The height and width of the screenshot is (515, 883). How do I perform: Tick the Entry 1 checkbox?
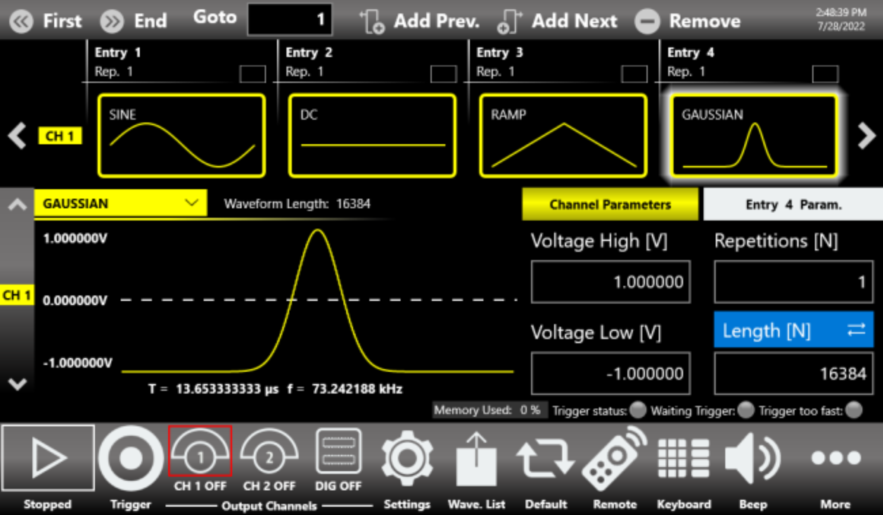coord(252,74)
